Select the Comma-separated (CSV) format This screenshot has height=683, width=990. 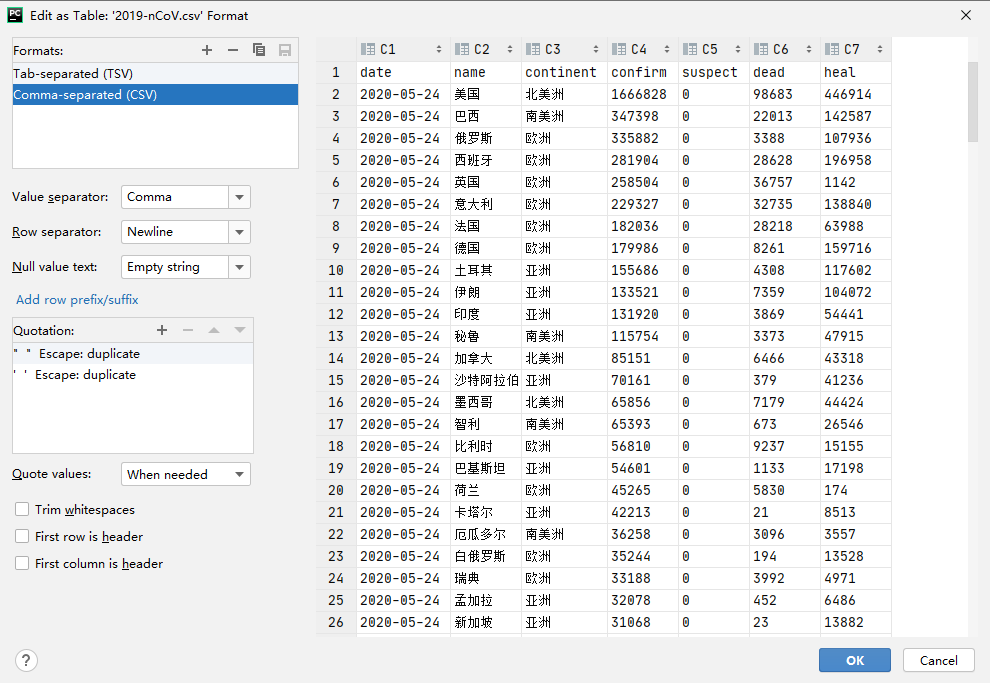155,95
